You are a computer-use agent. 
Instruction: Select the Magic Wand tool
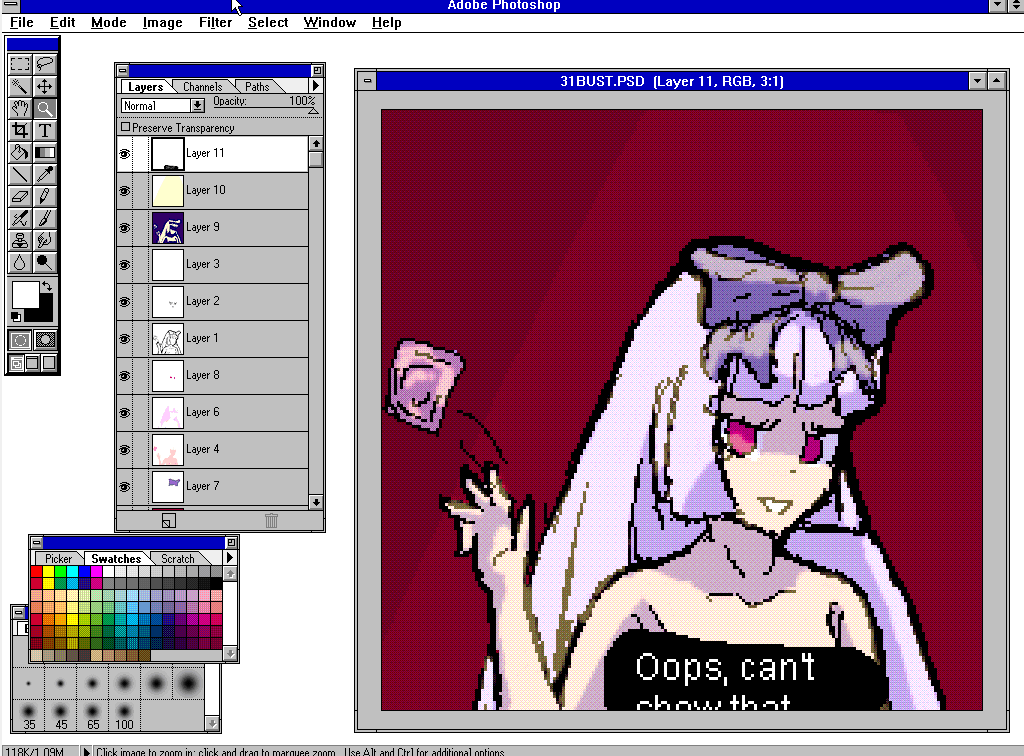20,86
